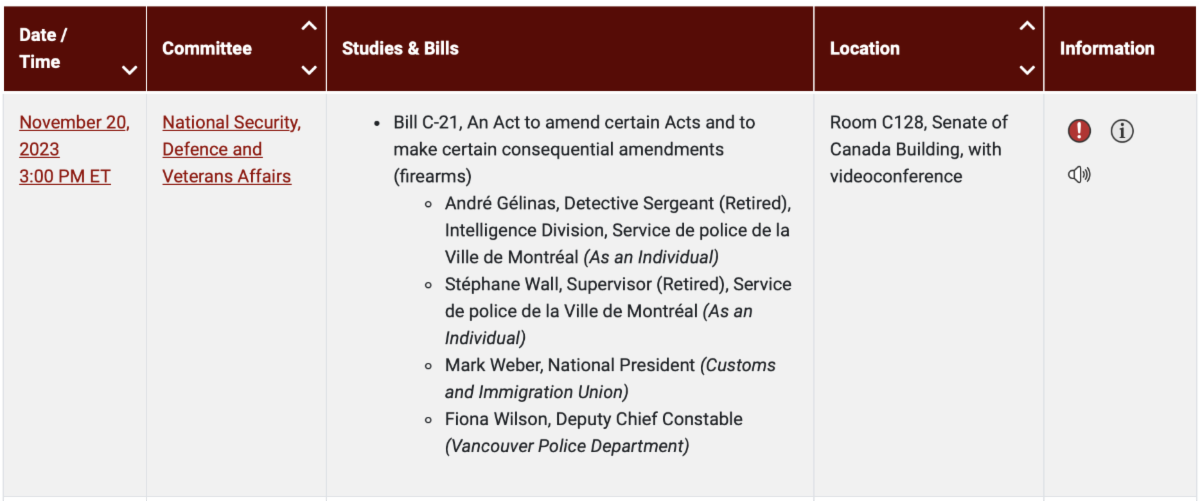
Task: Select the André Gélinas witness entry
Action: (618, 230)
